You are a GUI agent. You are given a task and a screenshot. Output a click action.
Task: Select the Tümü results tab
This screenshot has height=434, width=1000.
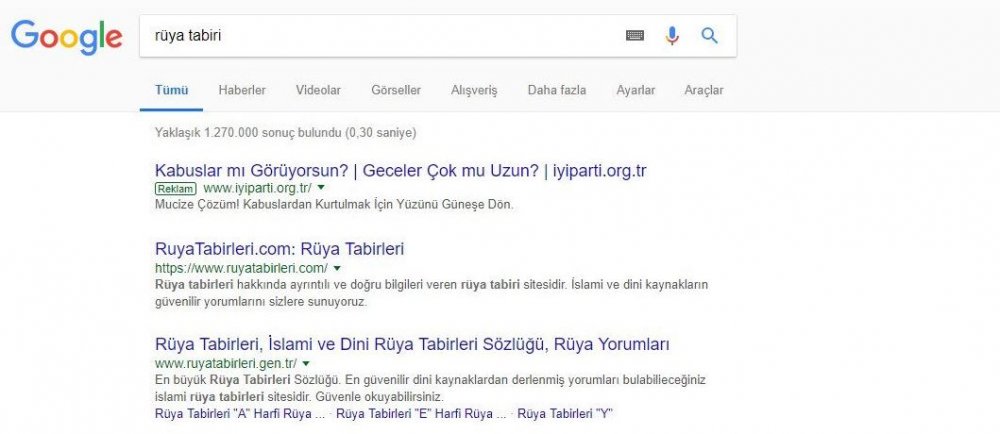click(x=172, y=90)
